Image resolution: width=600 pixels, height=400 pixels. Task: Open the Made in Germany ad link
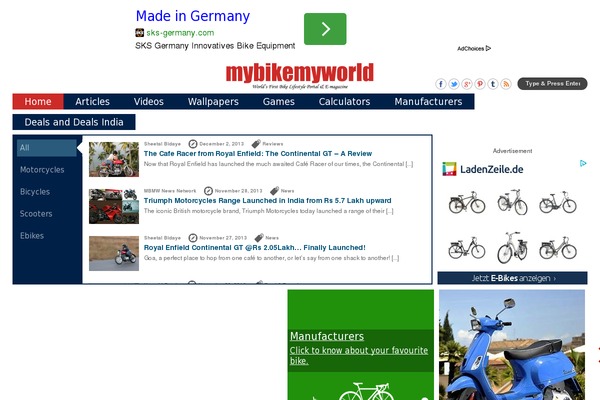pyautogui.click(x=193, y=16)
